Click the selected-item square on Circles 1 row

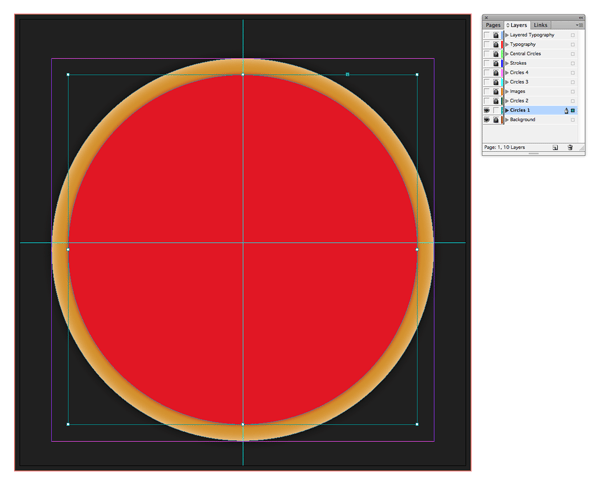pyautogui.click(x=573, y=111)
